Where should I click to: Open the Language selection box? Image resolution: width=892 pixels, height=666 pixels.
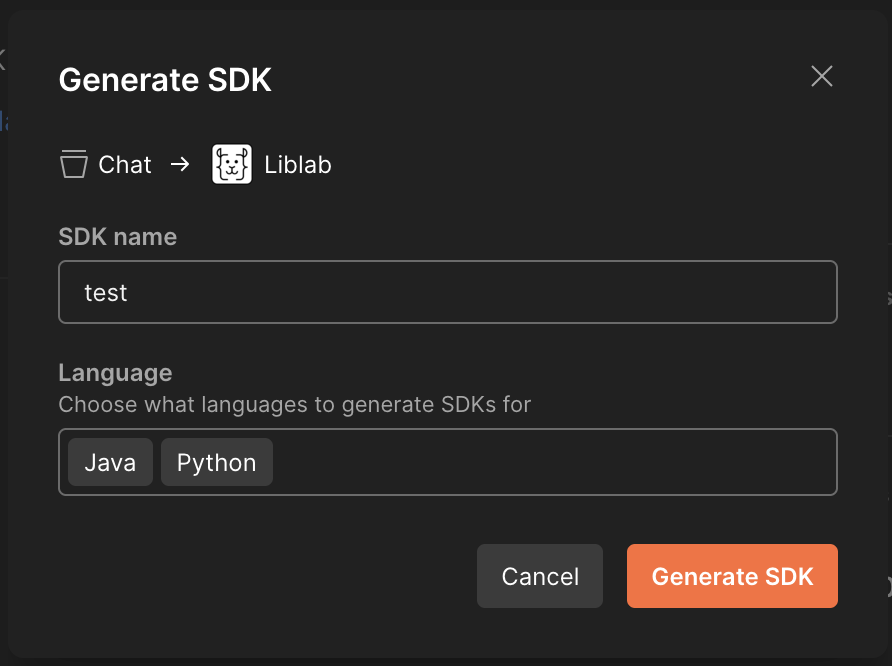(550, 462)
